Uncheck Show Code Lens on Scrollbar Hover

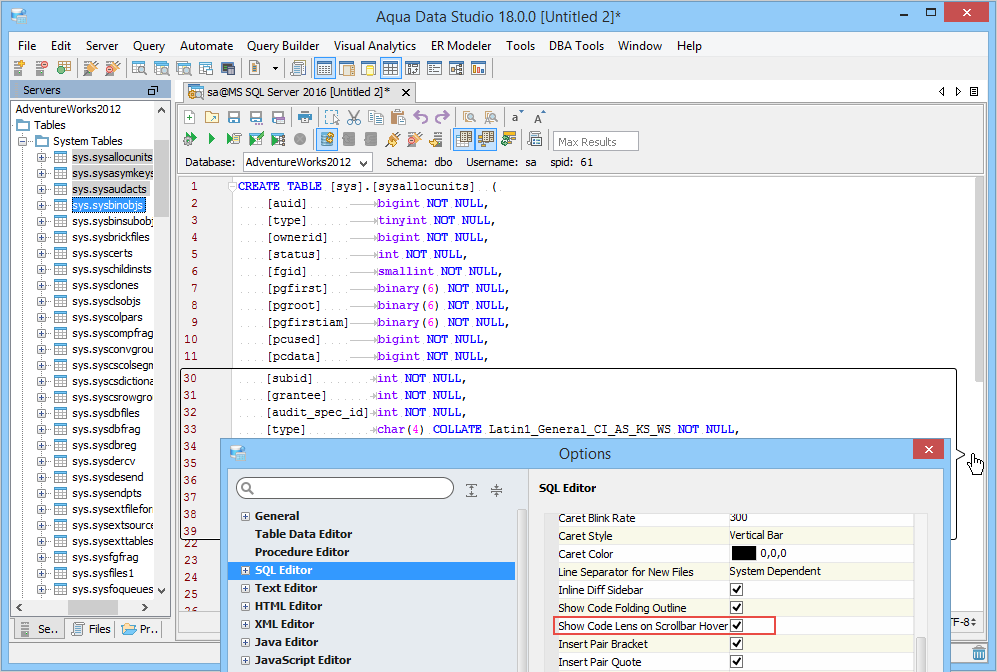point(737,626)
